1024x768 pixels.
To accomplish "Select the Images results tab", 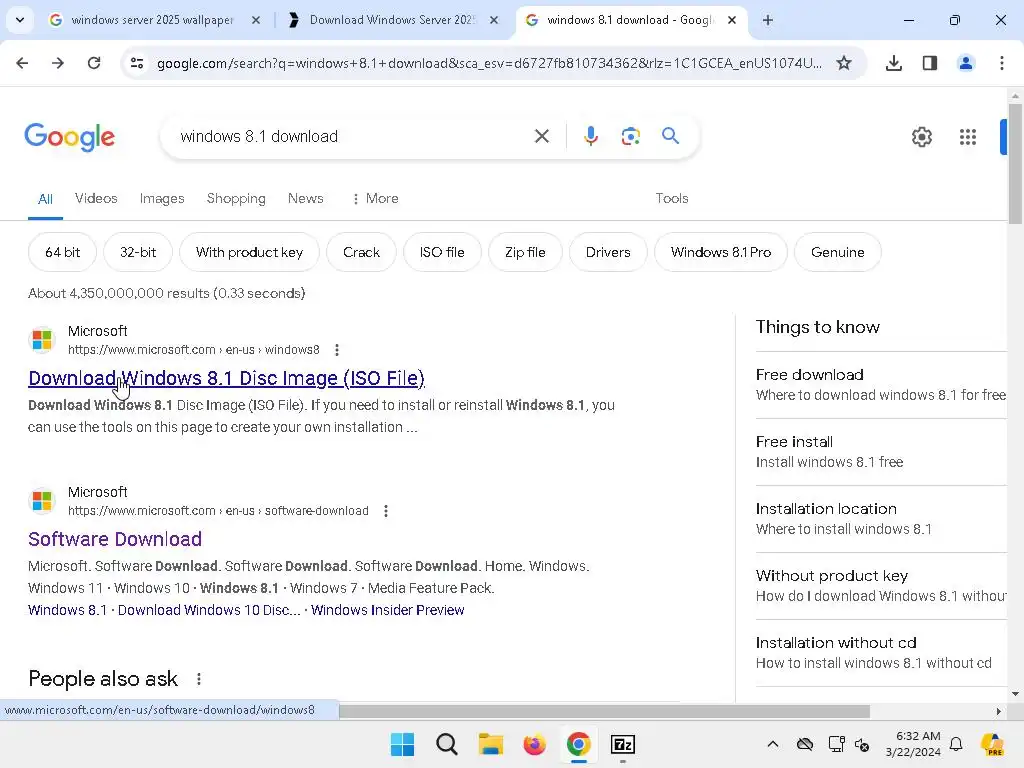I will [162, 198].
